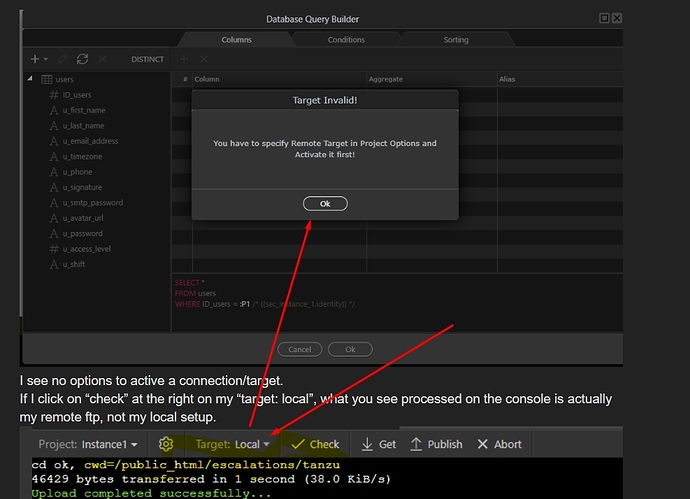The width and height of the screenshot is (690, 499).
Task: Close the Database Query Builder window
Action: pyautogui.click(x=617, y=18)
